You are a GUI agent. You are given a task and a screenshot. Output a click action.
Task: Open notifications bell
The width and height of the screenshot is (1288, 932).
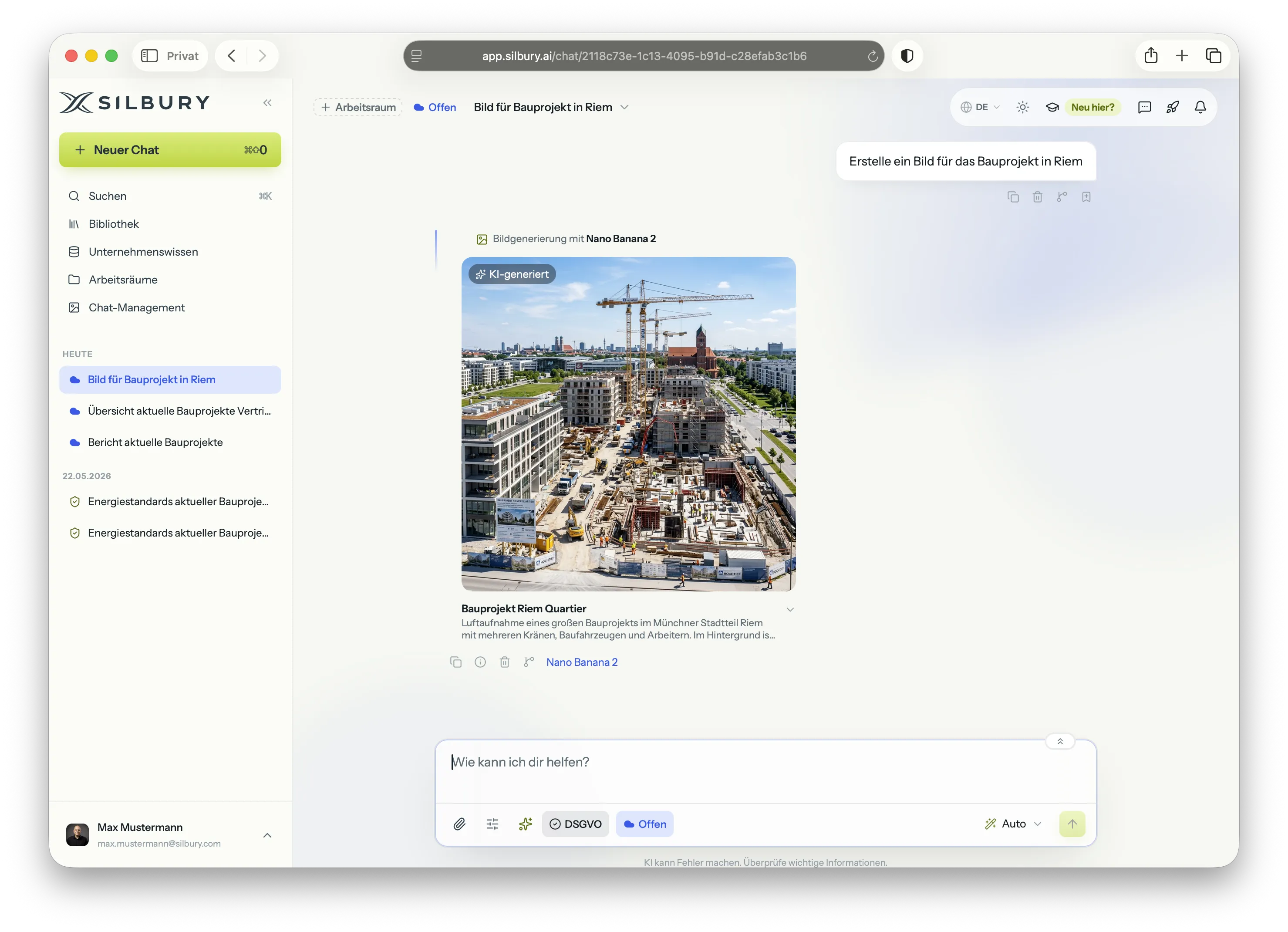(x=1200, y=107)
